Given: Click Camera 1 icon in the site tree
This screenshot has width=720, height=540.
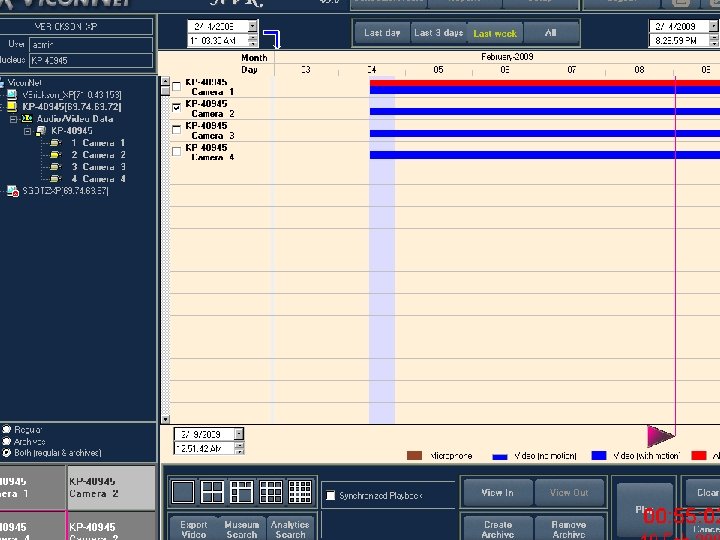Looking at the screenshot, I should click(56, 143).
